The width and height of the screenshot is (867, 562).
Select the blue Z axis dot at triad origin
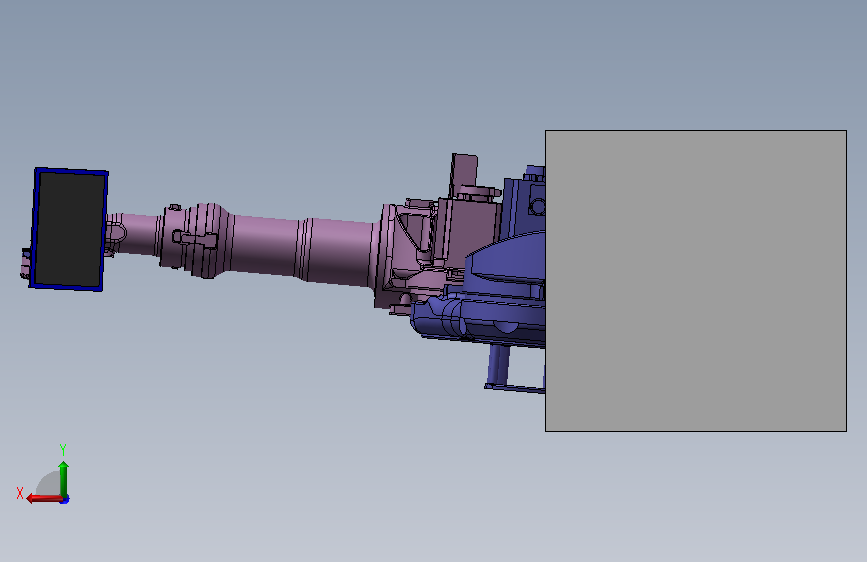(65, 500)
